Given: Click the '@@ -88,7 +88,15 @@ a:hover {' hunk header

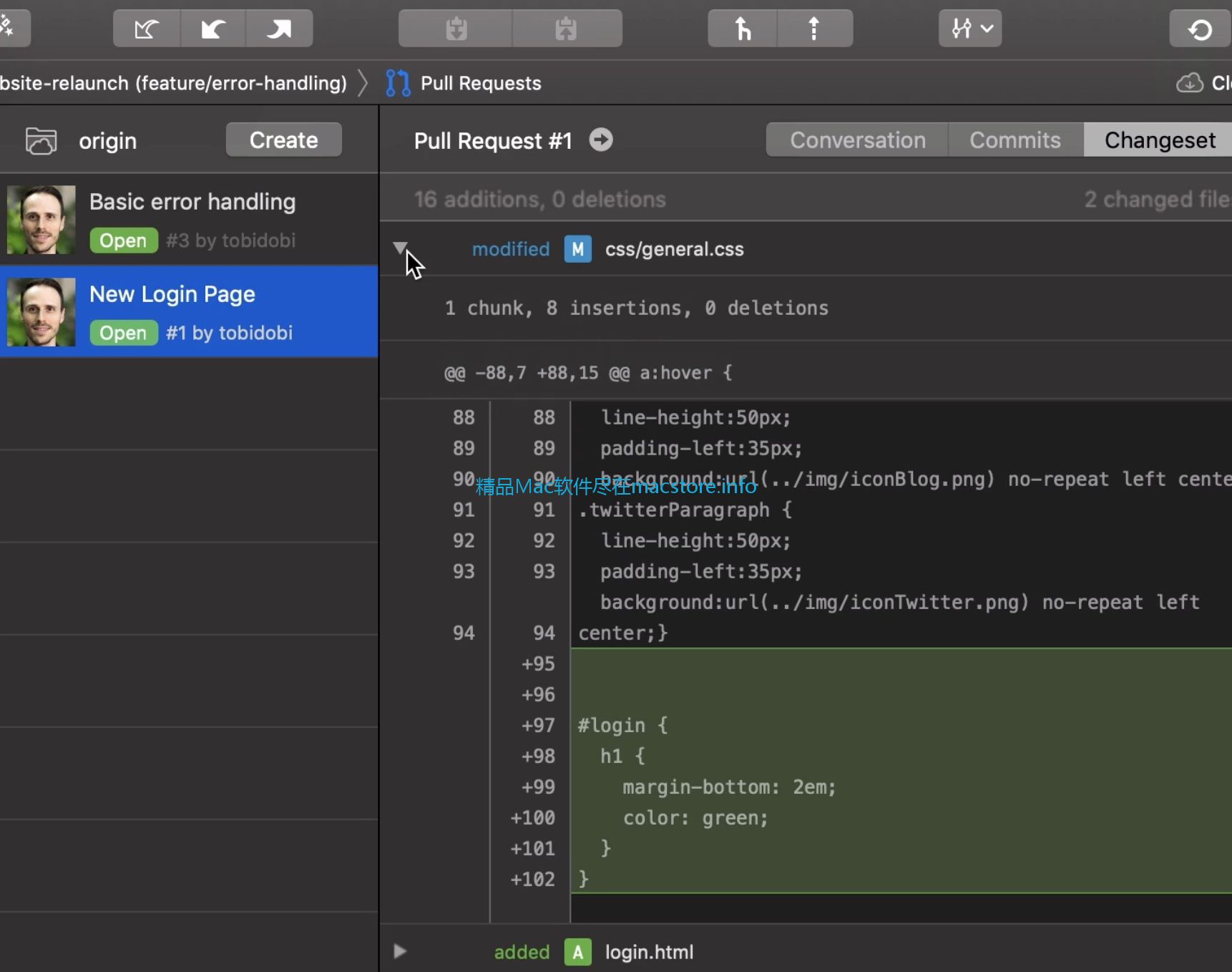Looking at the screenshot, I should pos(588,373).
